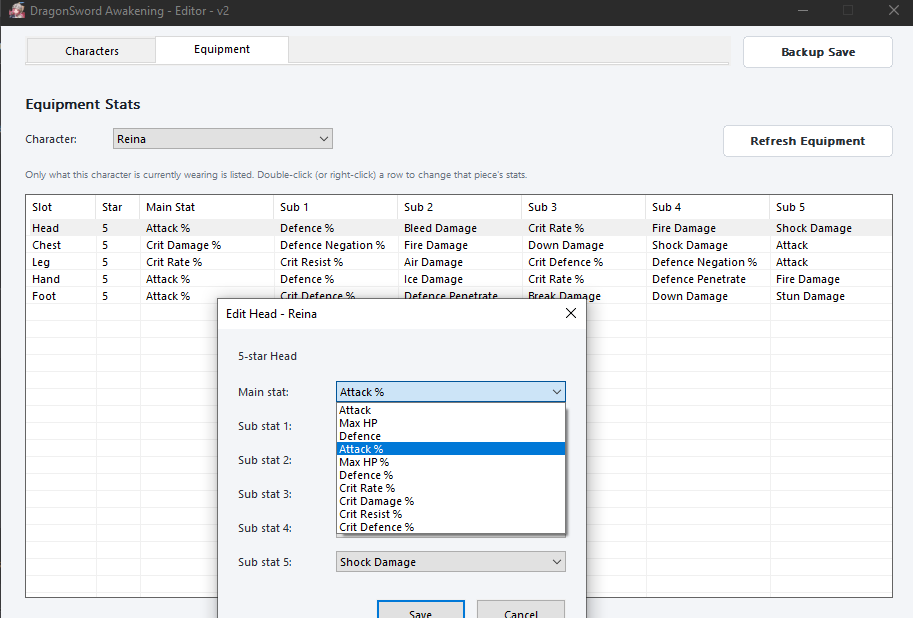Viewport: 913px width, 618px height.
Task: Click Refresh Equipment button
Action: coord(807,141)
